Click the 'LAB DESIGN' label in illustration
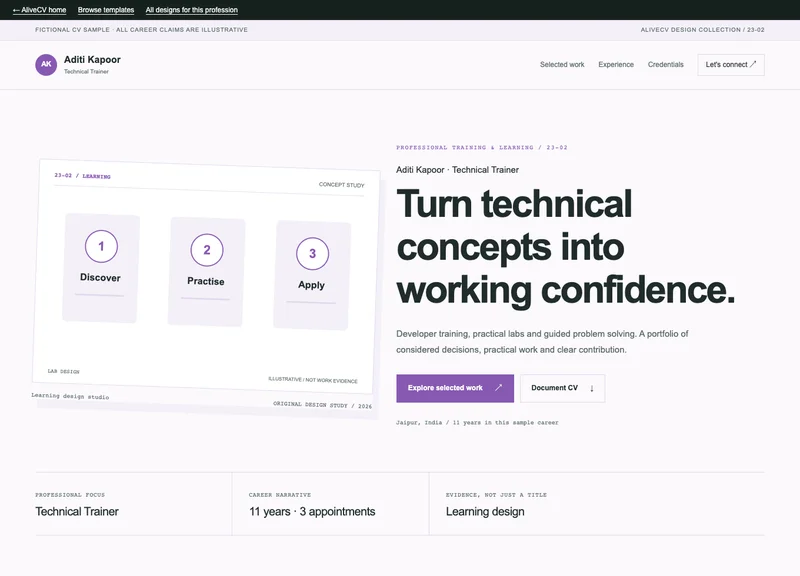 [x=63, y=371]
